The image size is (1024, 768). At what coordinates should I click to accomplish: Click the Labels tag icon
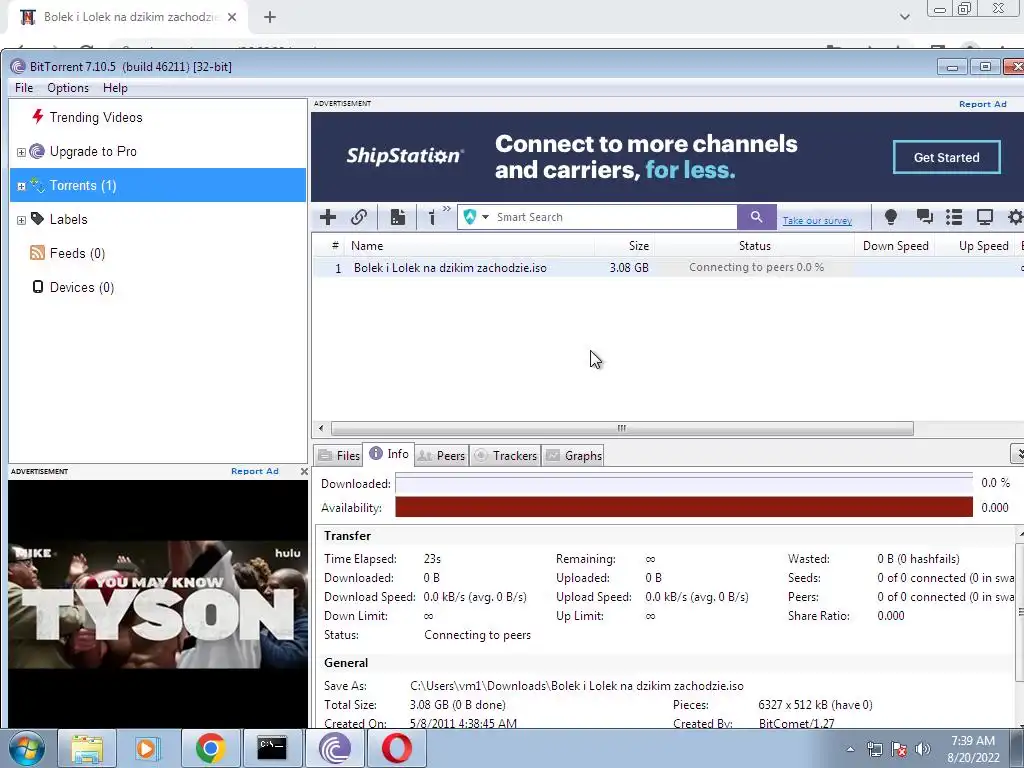click(37, 219)
